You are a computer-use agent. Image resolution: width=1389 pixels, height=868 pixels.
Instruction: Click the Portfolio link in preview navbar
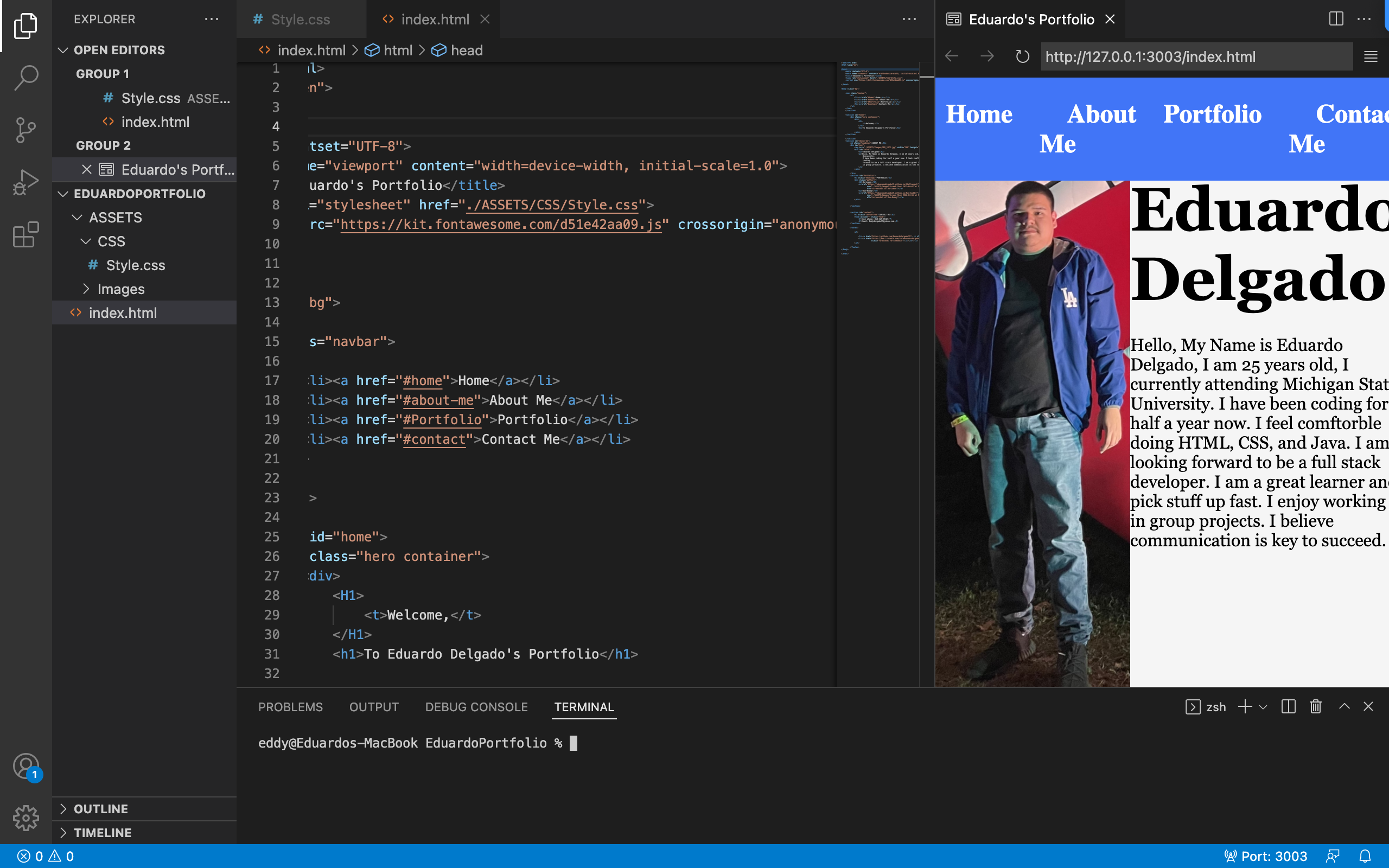[1212, 114]
